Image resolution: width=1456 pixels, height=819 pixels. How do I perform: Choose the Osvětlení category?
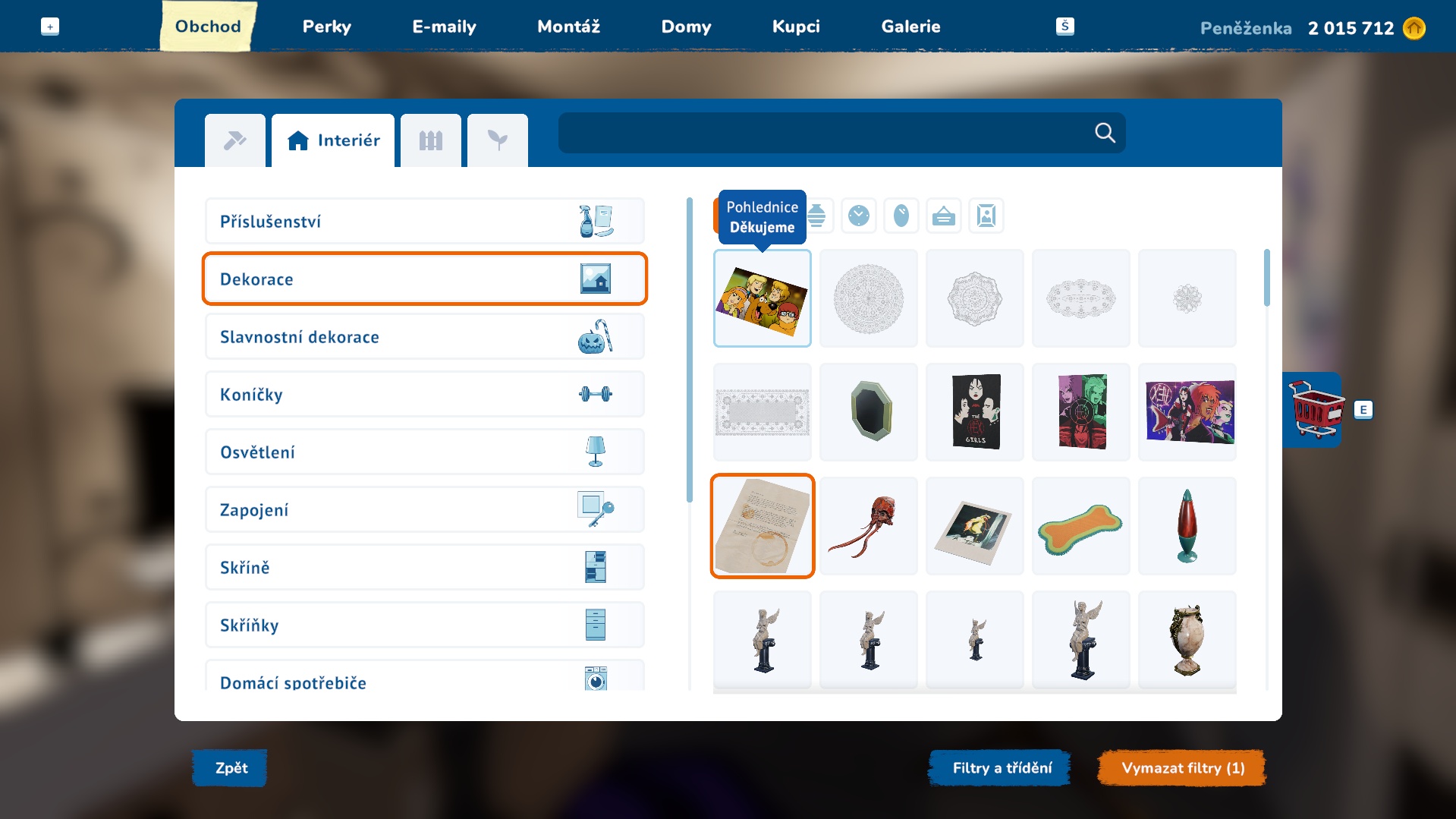click(424, 452)
